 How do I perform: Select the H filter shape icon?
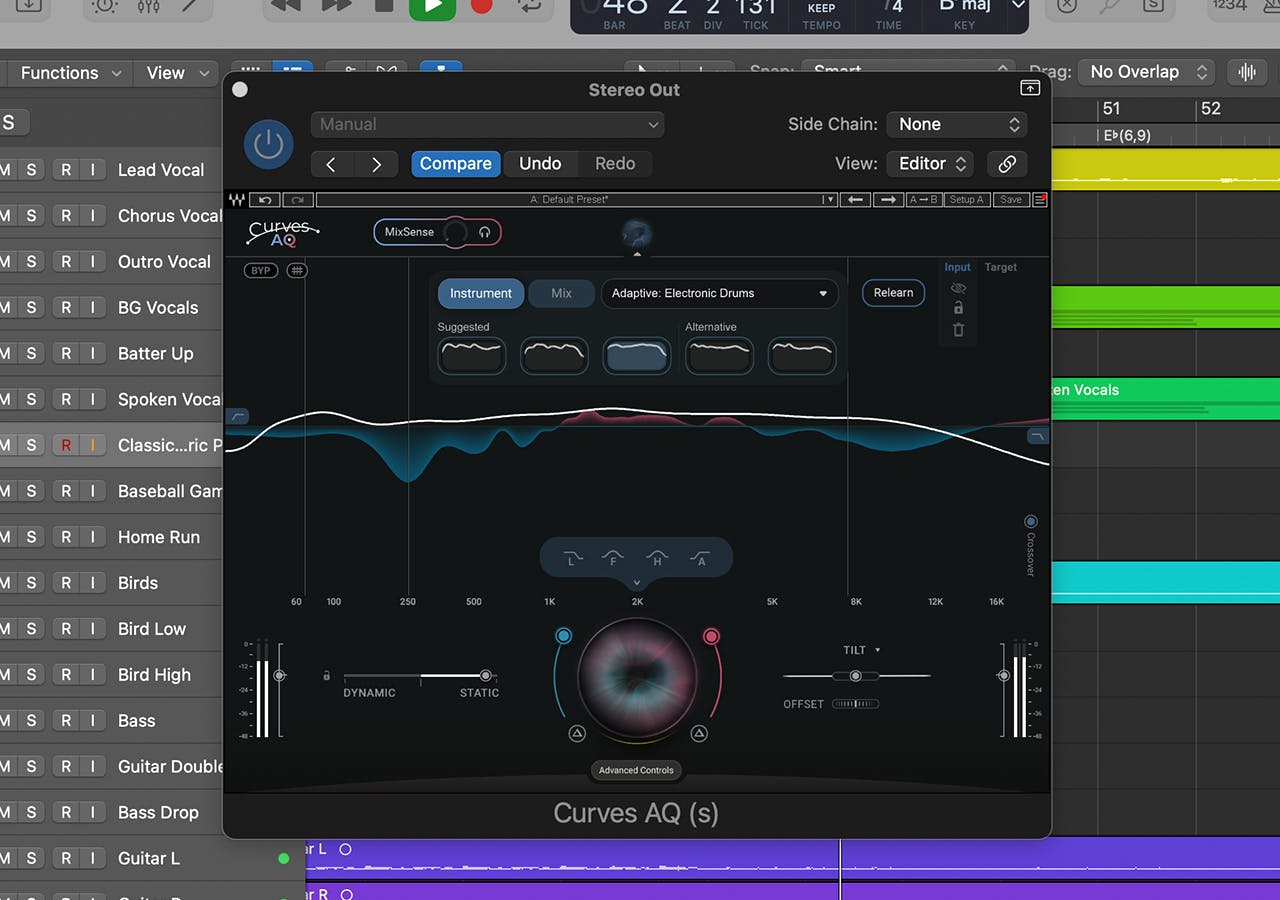tap(657, 559)
